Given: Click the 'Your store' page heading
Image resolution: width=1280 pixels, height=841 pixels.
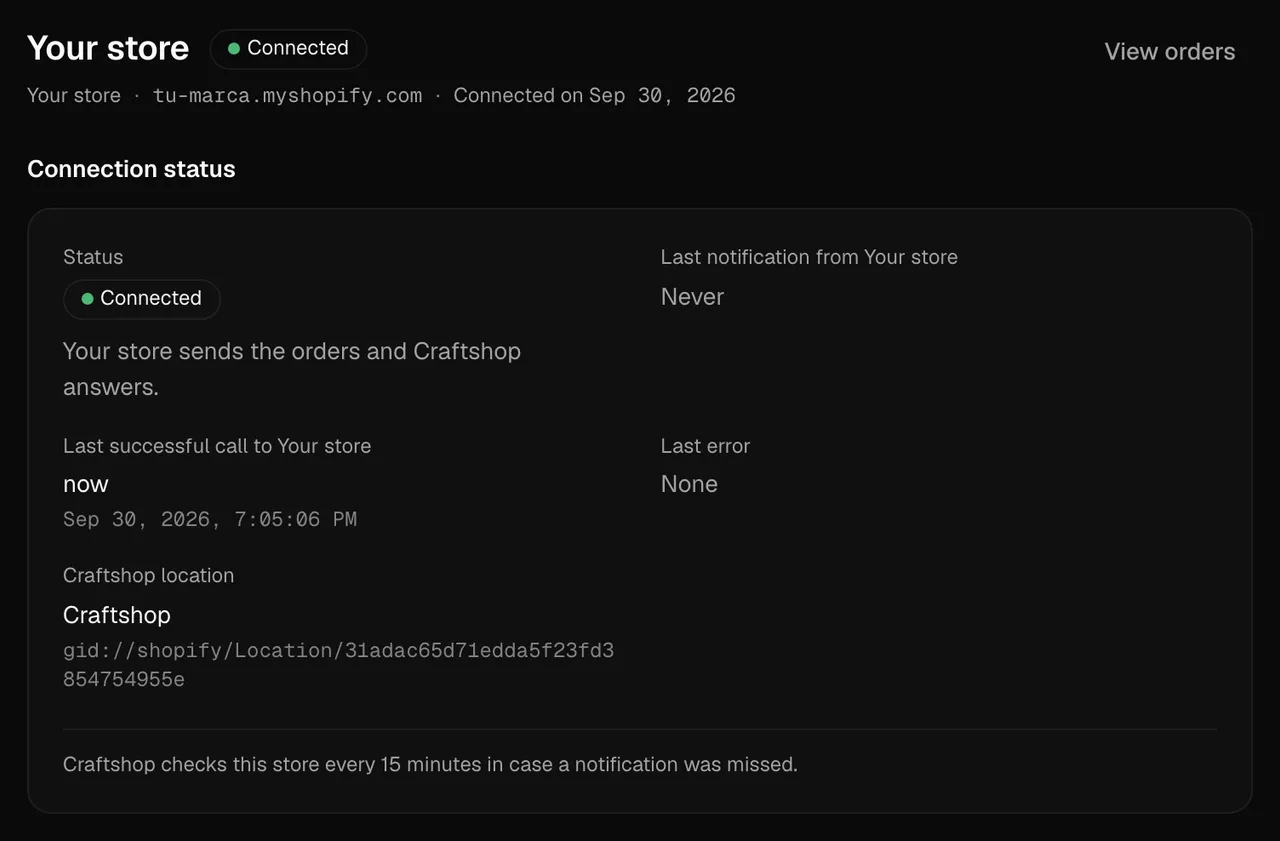Looking at the screenshot, I should tap(108, 48).
